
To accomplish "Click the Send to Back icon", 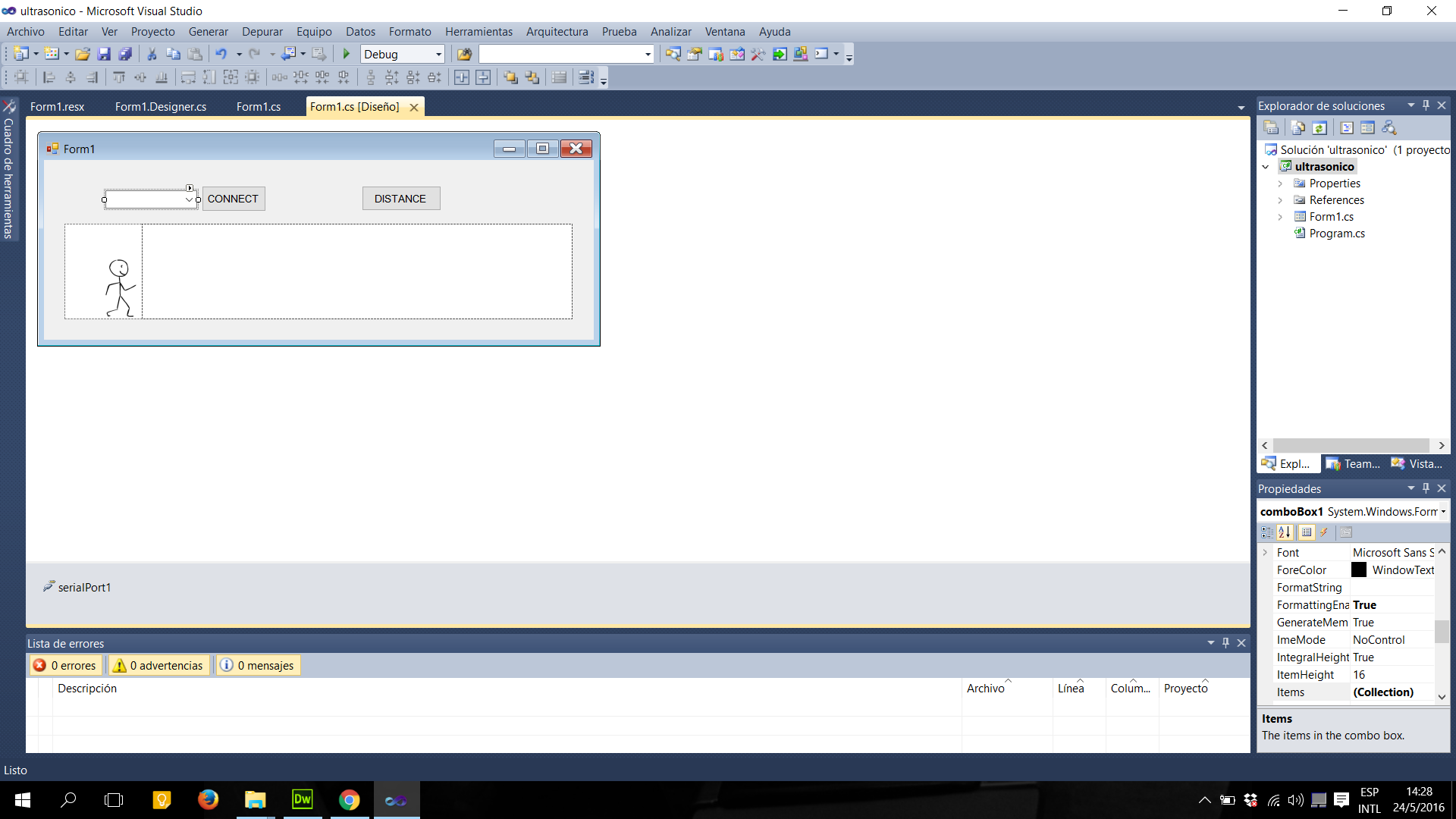I will (x=532, y=77).
